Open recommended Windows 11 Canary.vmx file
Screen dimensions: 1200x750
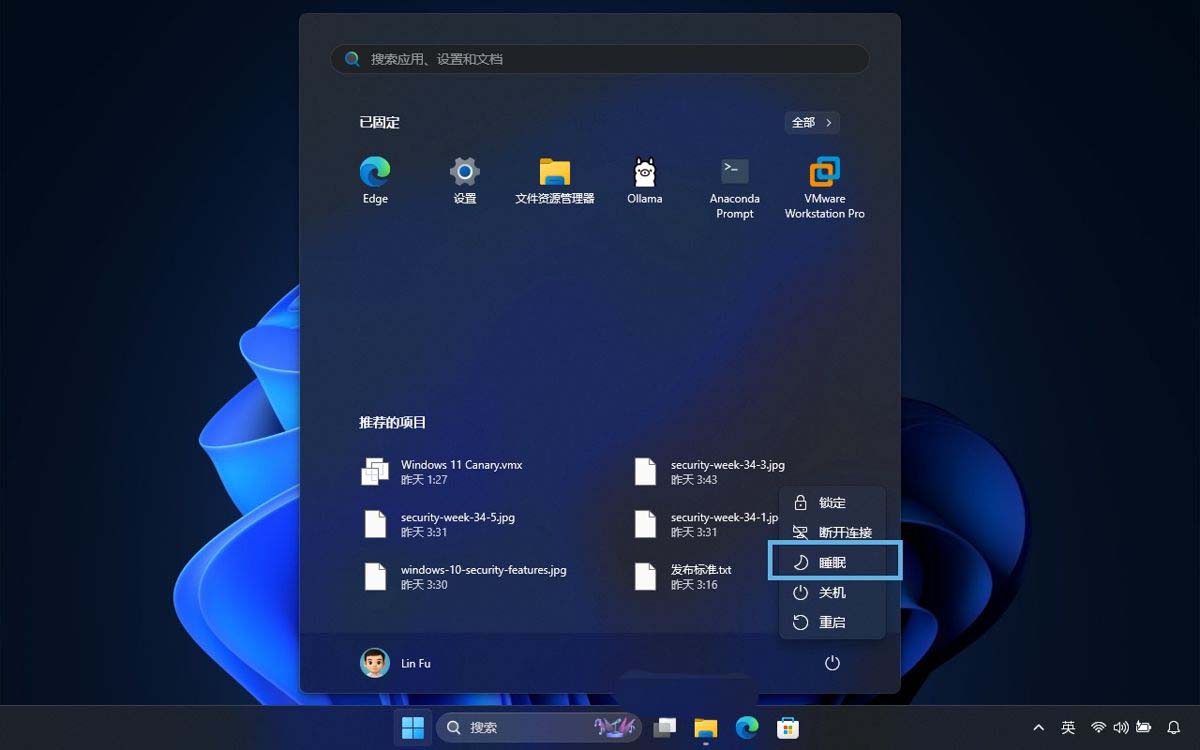tap(461, 472)
